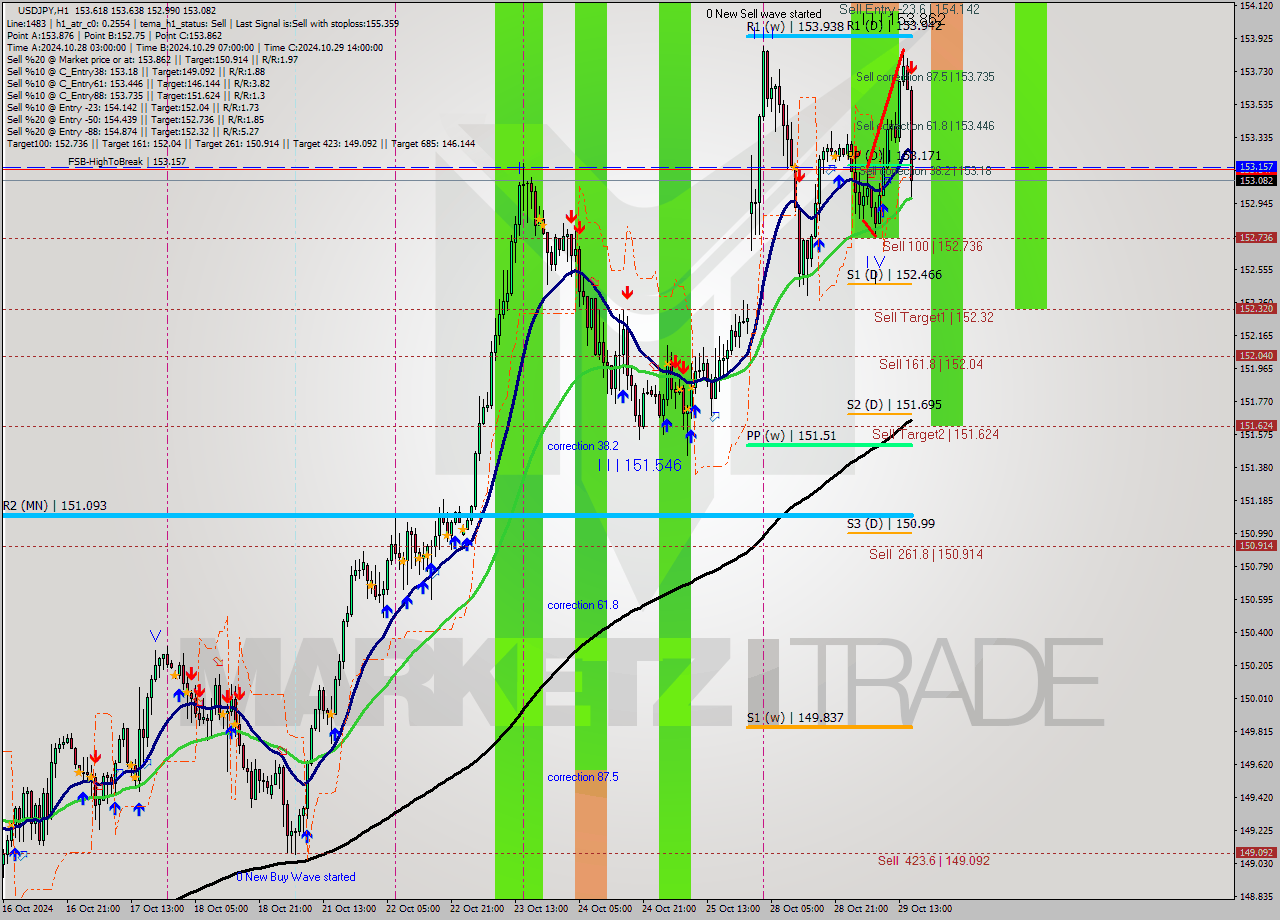Click the '0 New Sell wave started' label

(x=763, y=14)
